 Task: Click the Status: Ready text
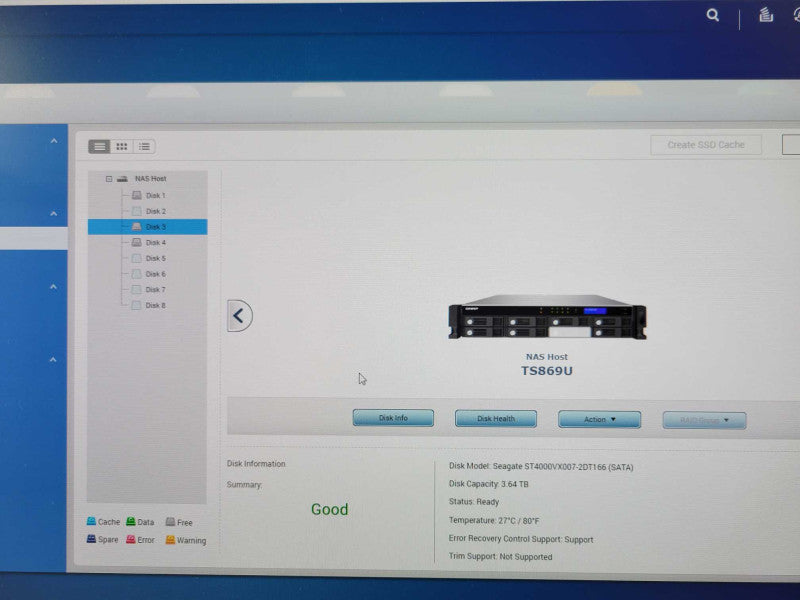pos(473,502)
